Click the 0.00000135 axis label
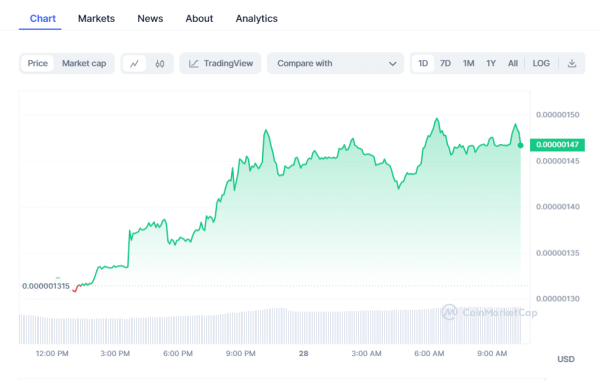 point(558,253)
